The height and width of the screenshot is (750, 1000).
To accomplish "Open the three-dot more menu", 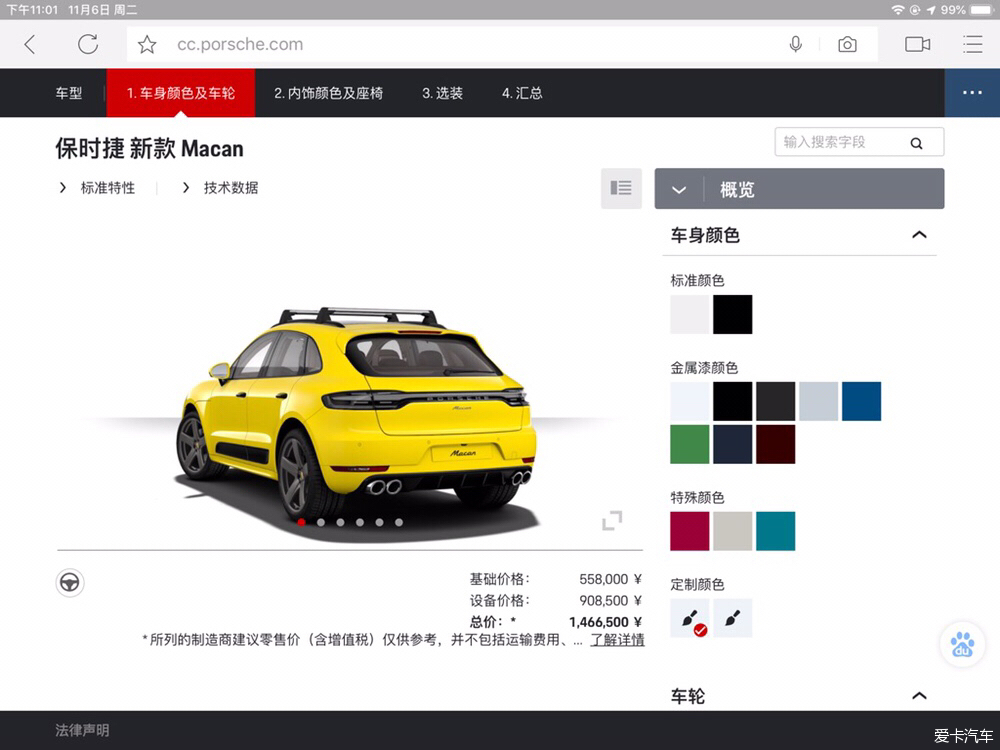I will (x=972, y=92).
